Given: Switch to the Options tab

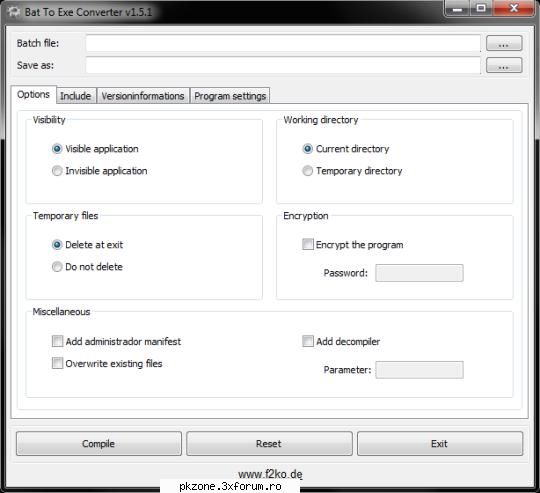Looking at the screenshot, I should coord(33,94).
